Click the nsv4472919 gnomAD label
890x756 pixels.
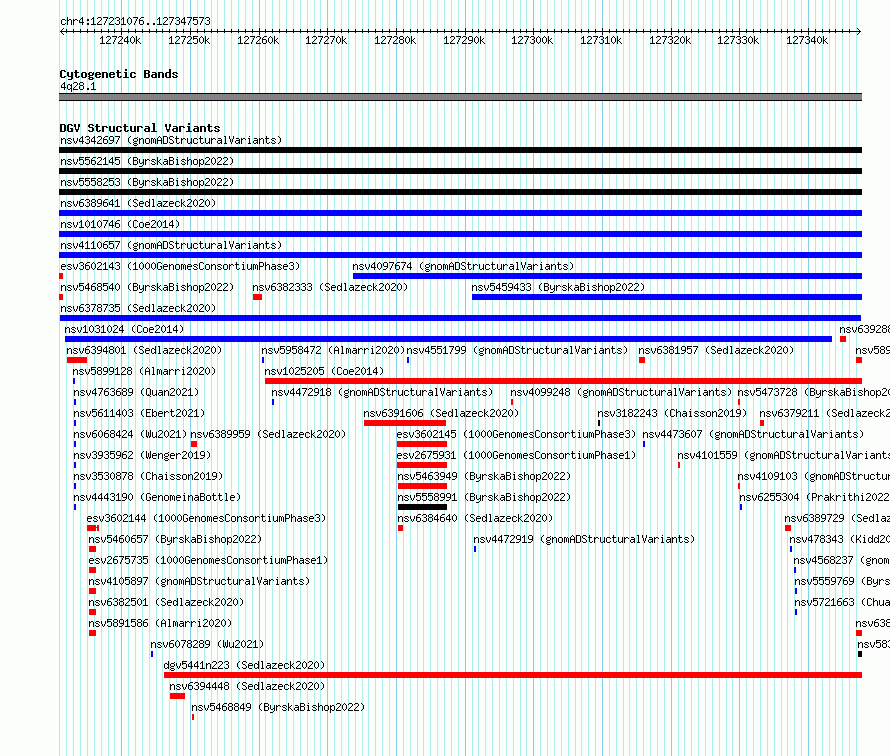584,539
